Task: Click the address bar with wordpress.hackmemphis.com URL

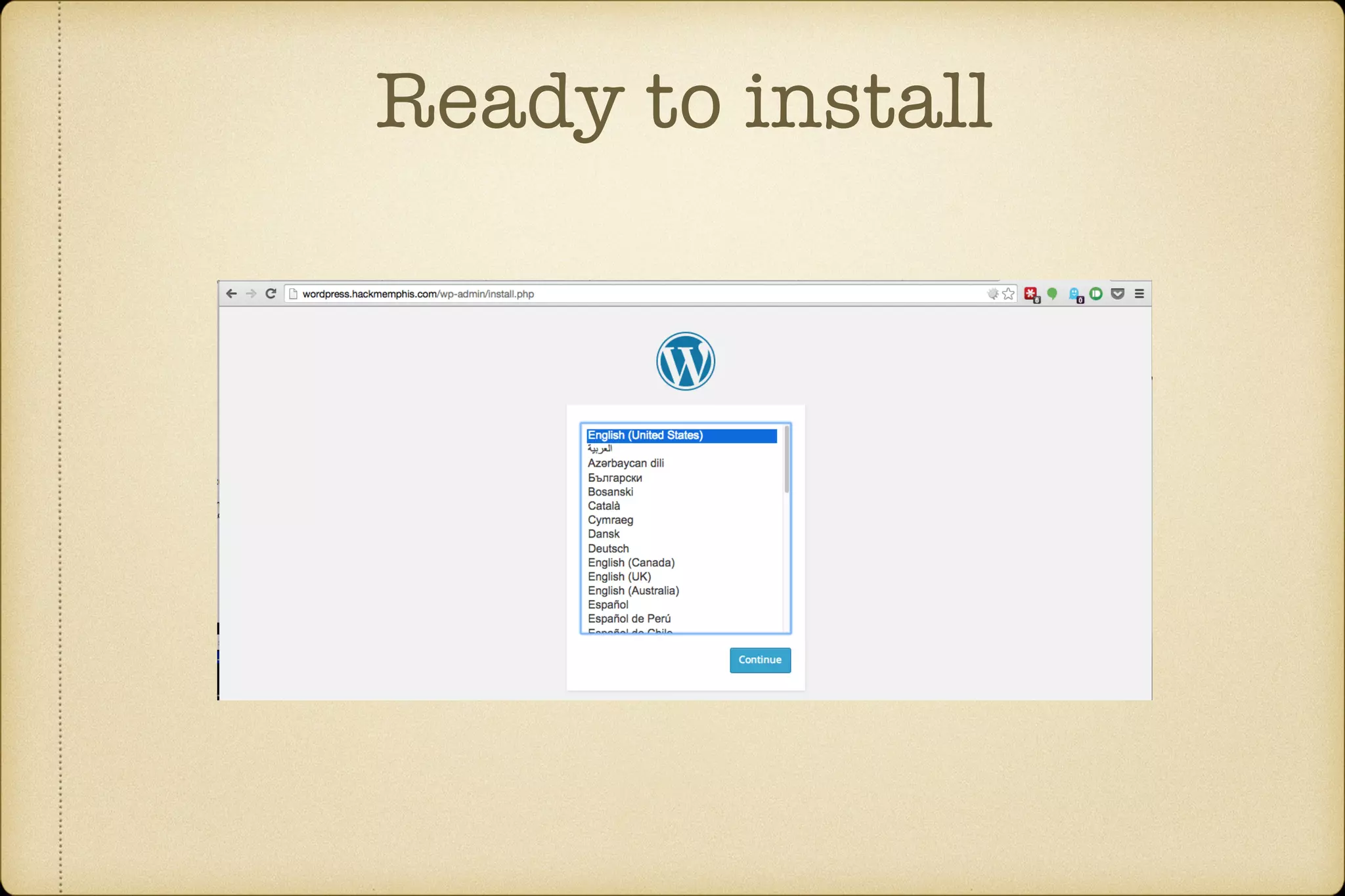Action: click(x=650, y=294)
